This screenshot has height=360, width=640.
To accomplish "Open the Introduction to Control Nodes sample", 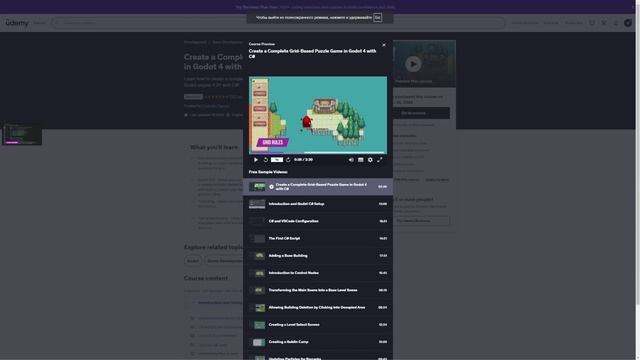I will point(318,273).
